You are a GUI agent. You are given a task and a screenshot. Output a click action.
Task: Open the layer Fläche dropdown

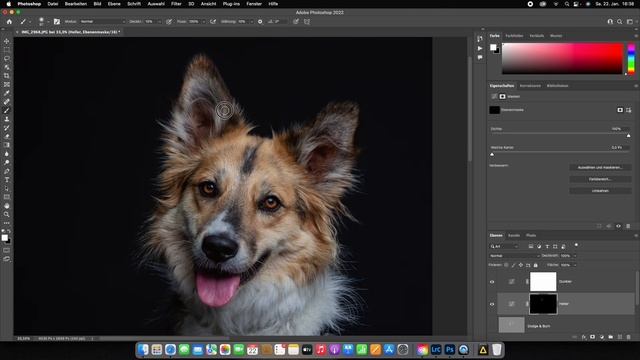[575, 265]
